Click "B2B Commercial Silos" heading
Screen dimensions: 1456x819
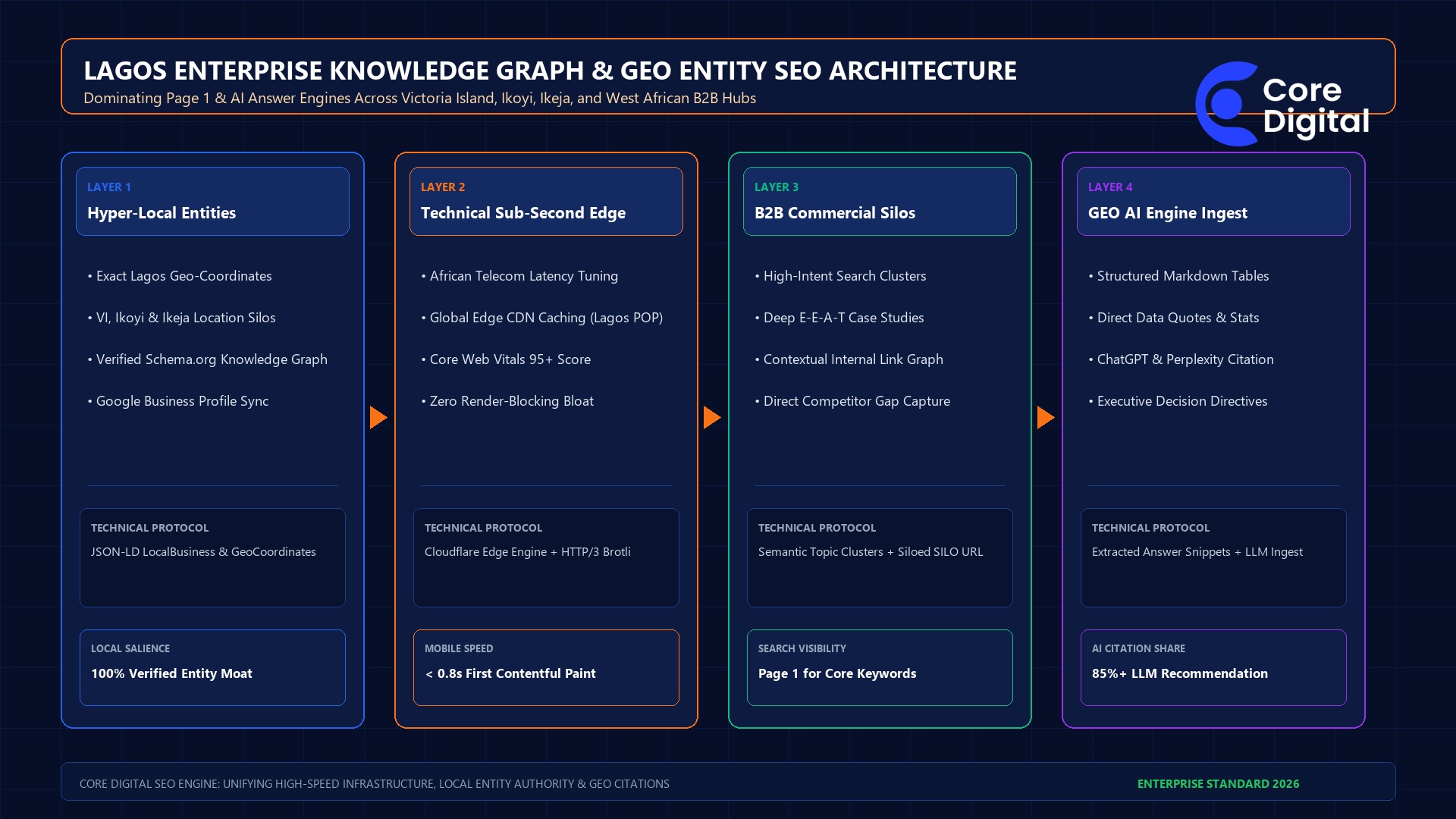(835, 213)
